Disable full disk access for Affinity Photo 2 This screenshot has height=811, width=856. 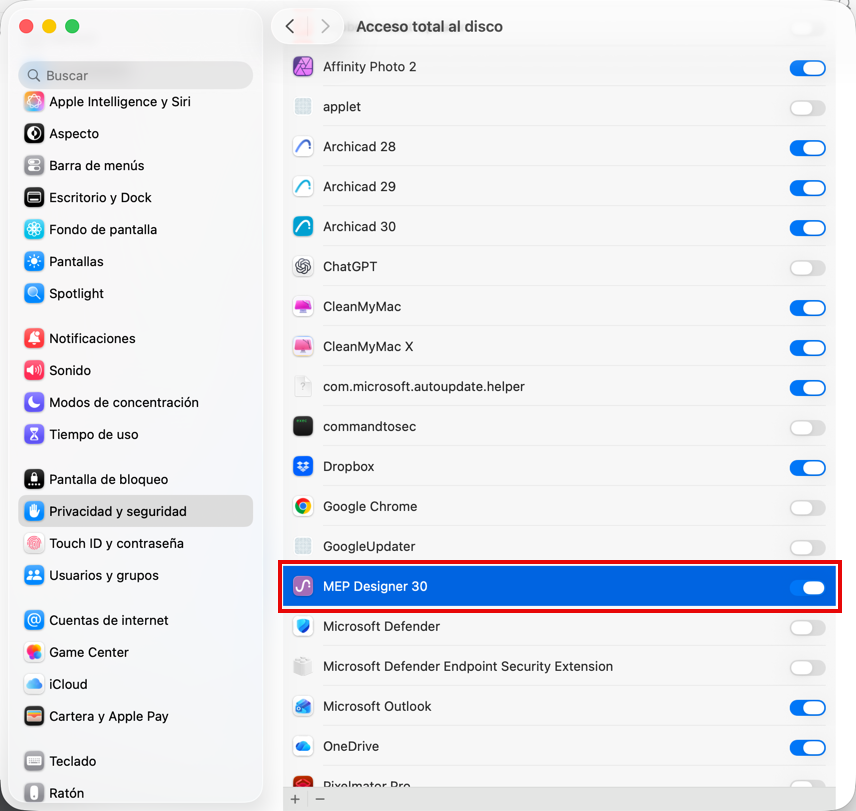[x=807, y=68]
